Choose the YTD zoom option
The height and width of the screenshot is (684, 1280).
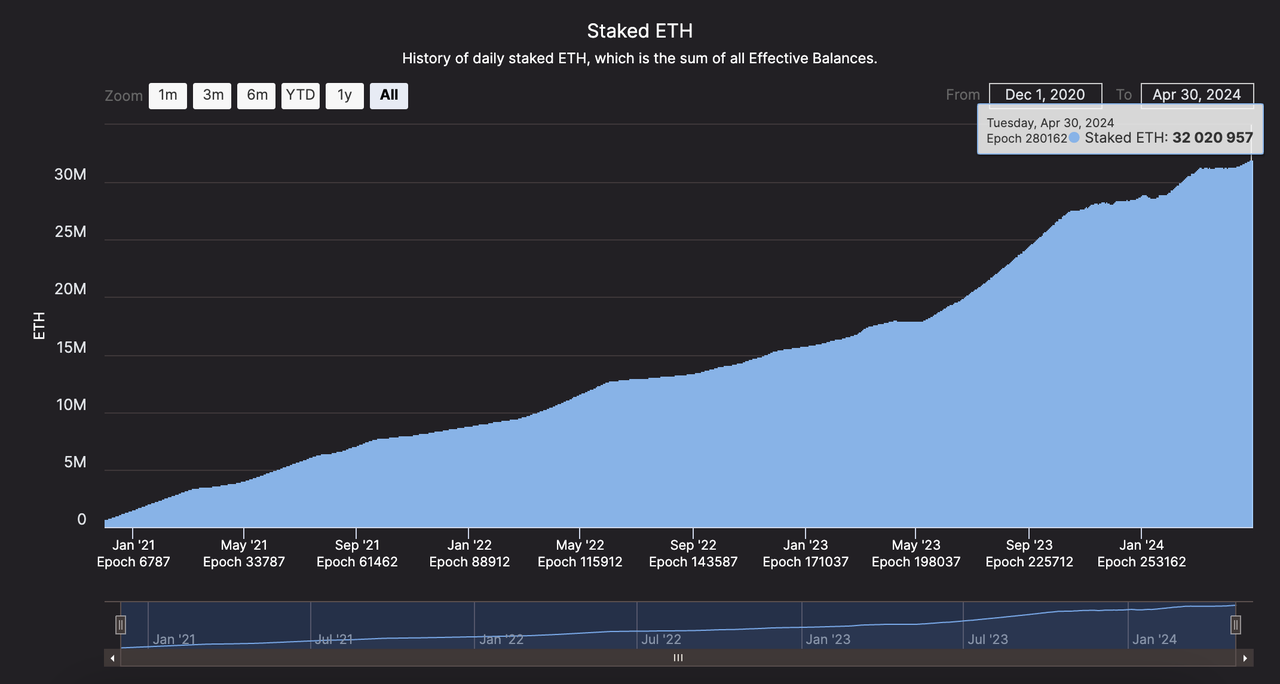click(300, 95)
